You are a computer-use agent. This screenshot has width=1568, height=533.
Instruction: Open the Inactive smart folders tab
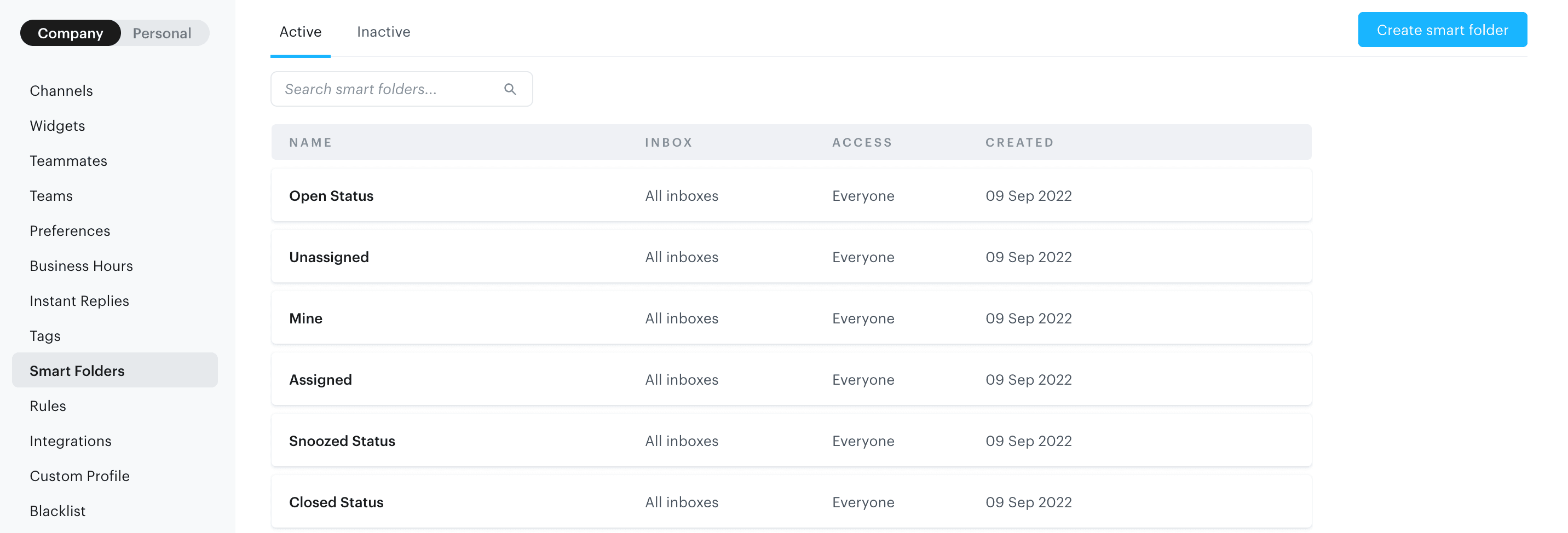click(383, 31)
